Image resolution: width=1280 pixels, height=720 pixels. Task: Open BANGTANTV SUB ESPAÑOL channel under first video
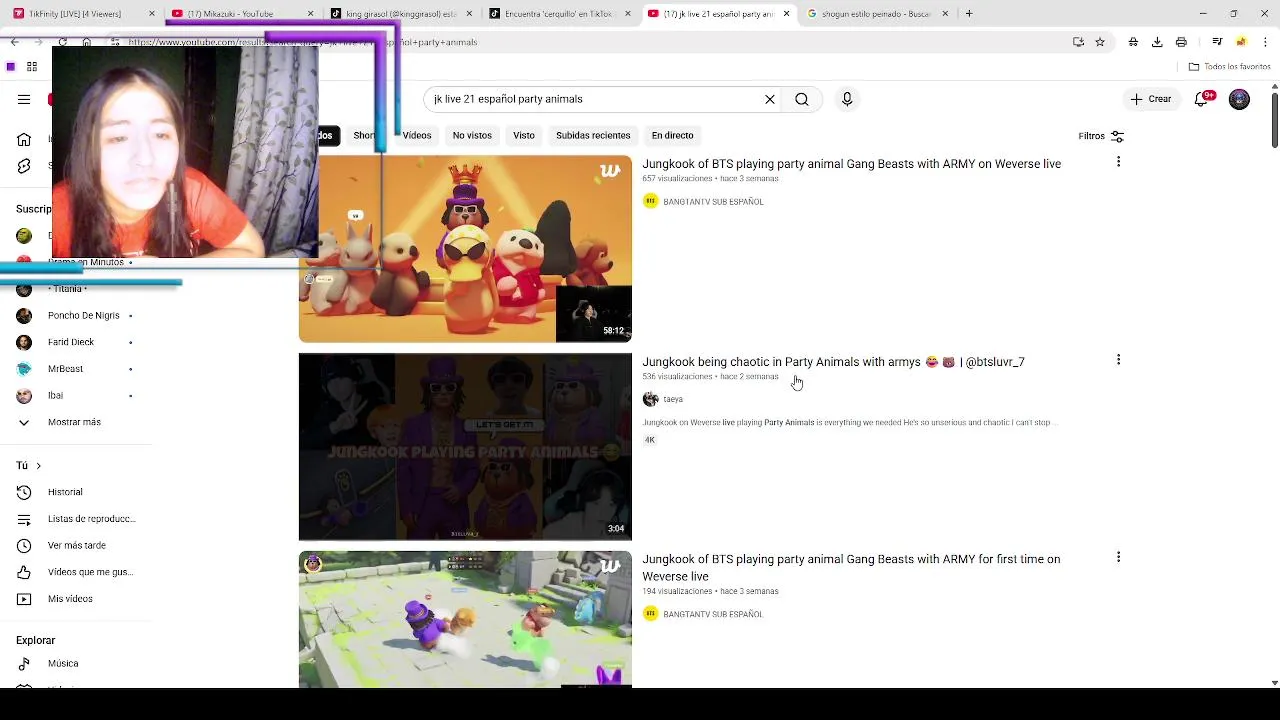[x=713, y=202]
